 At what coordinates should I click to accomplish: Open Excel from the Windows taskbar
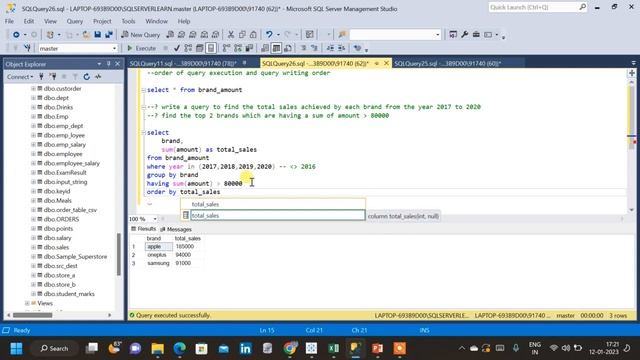333,348
